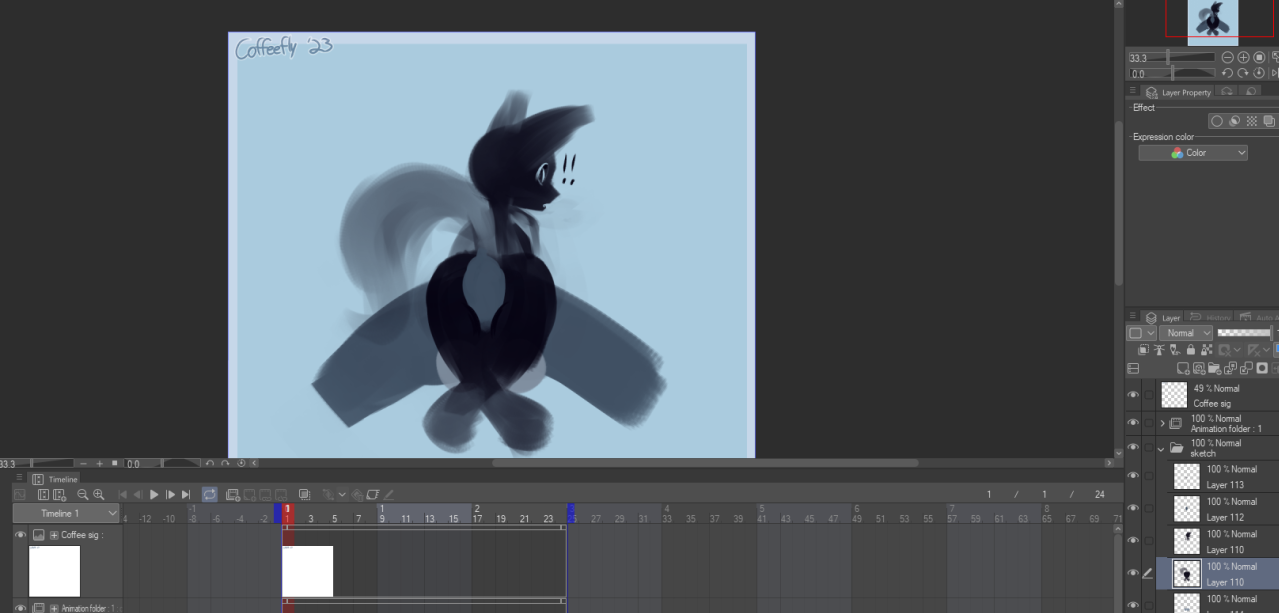The height and width of the screenshot is (613, 1279).
Task: Hide the sketch folder in layers
Action: pyautogui.click(x=1133, y=448)
